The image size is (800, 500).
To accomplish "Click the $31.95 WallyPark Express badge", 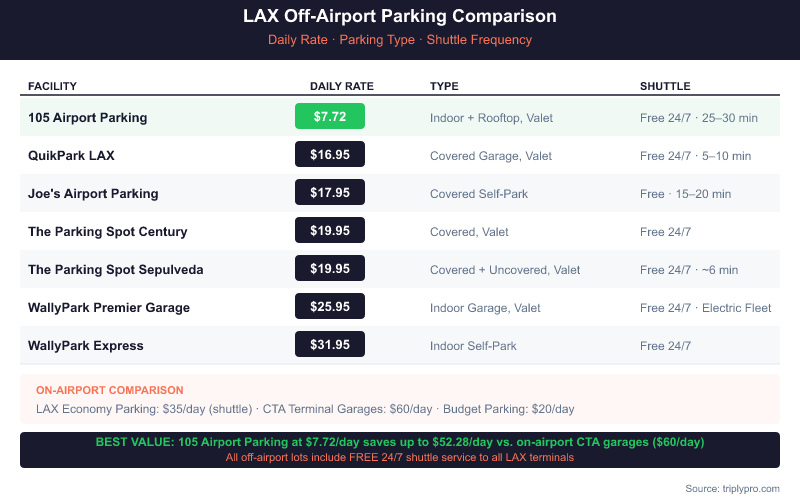I will [x=330, y=345].
